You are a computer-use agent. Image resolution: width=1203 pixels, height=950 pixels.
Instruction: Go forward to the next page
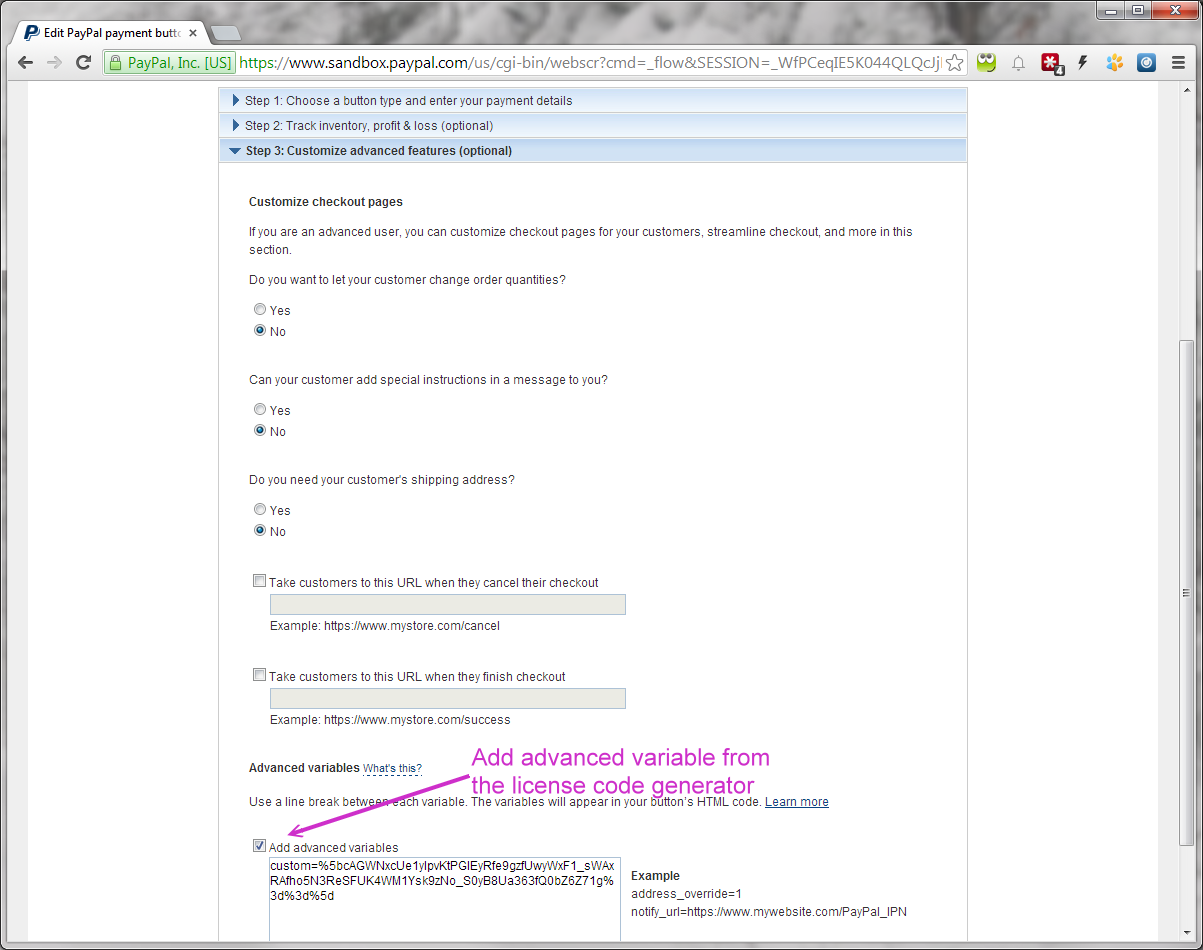tap(54, 63)
